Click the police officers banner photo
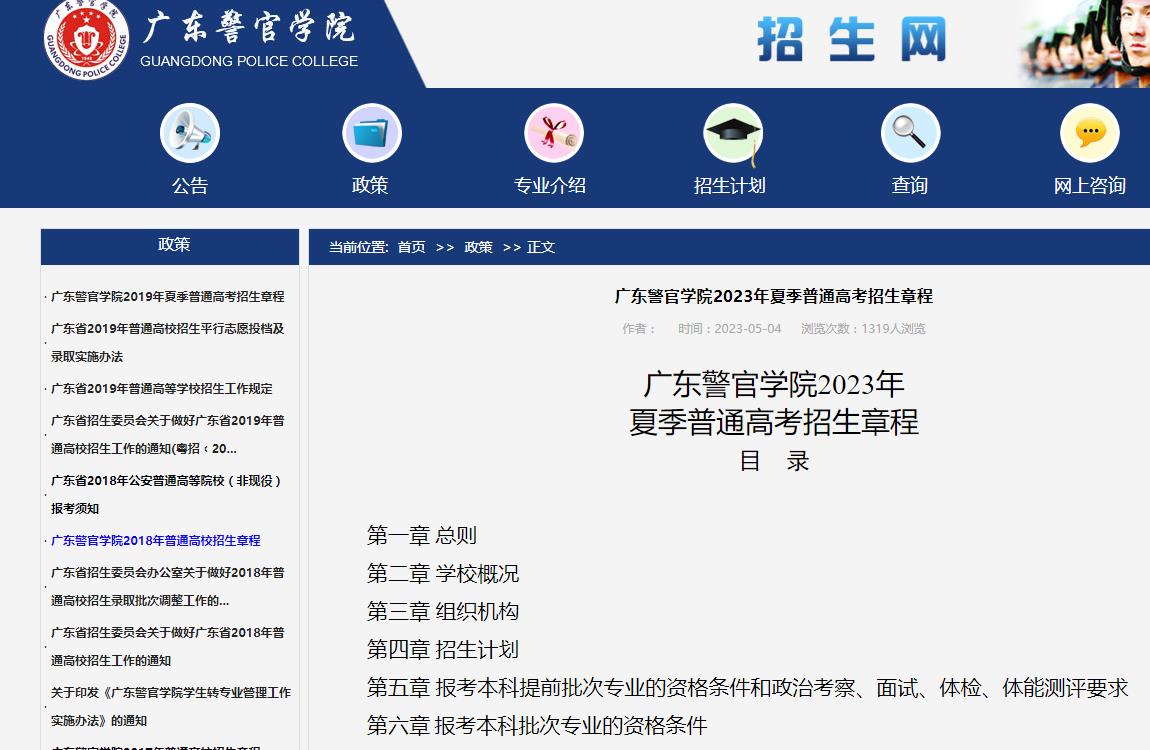1150x750 pixels. coord(1084,43)
